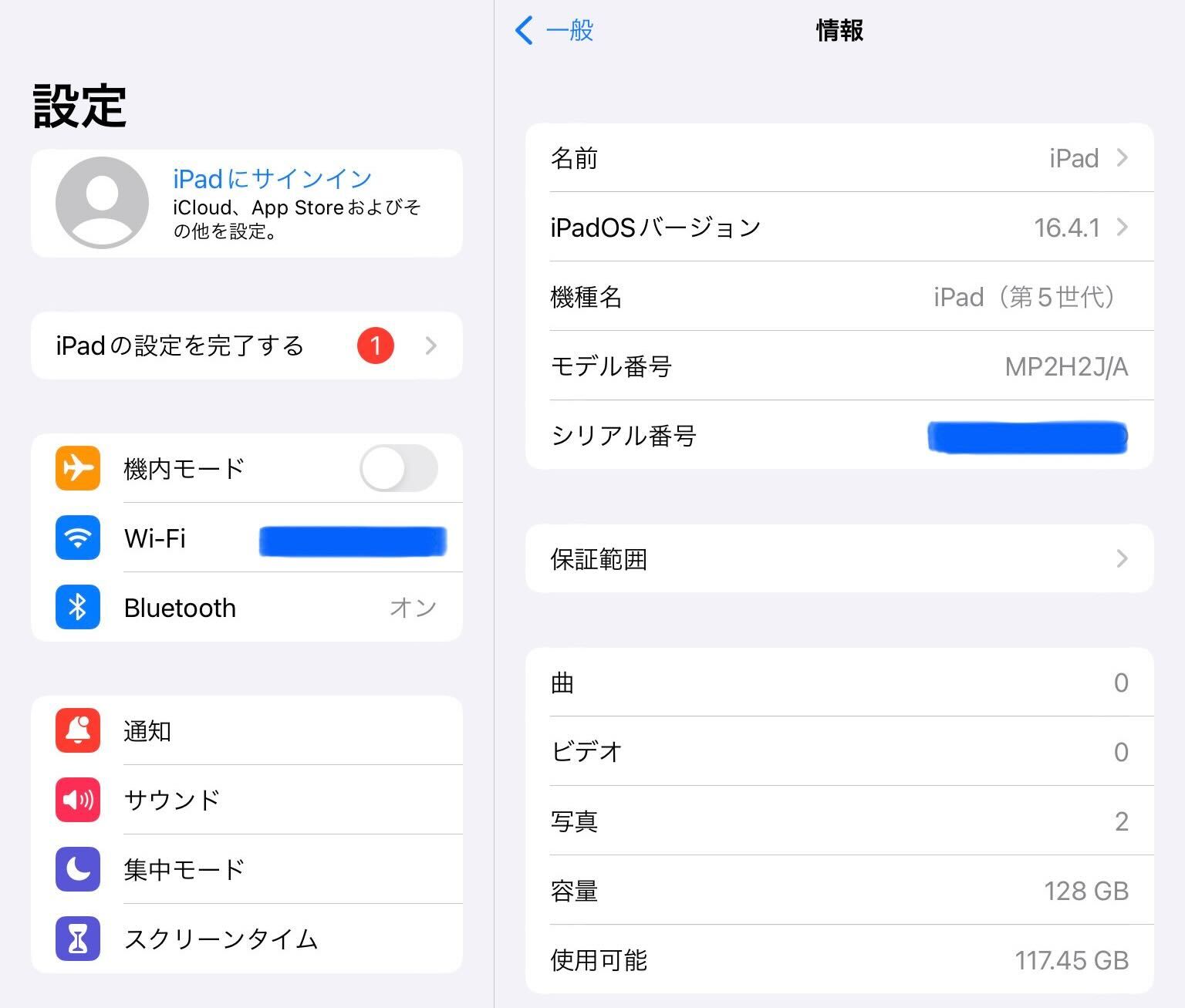Tap the モデル番号 label
Viewport: 1185px width, 1008px height.
[x=611, y=366]
